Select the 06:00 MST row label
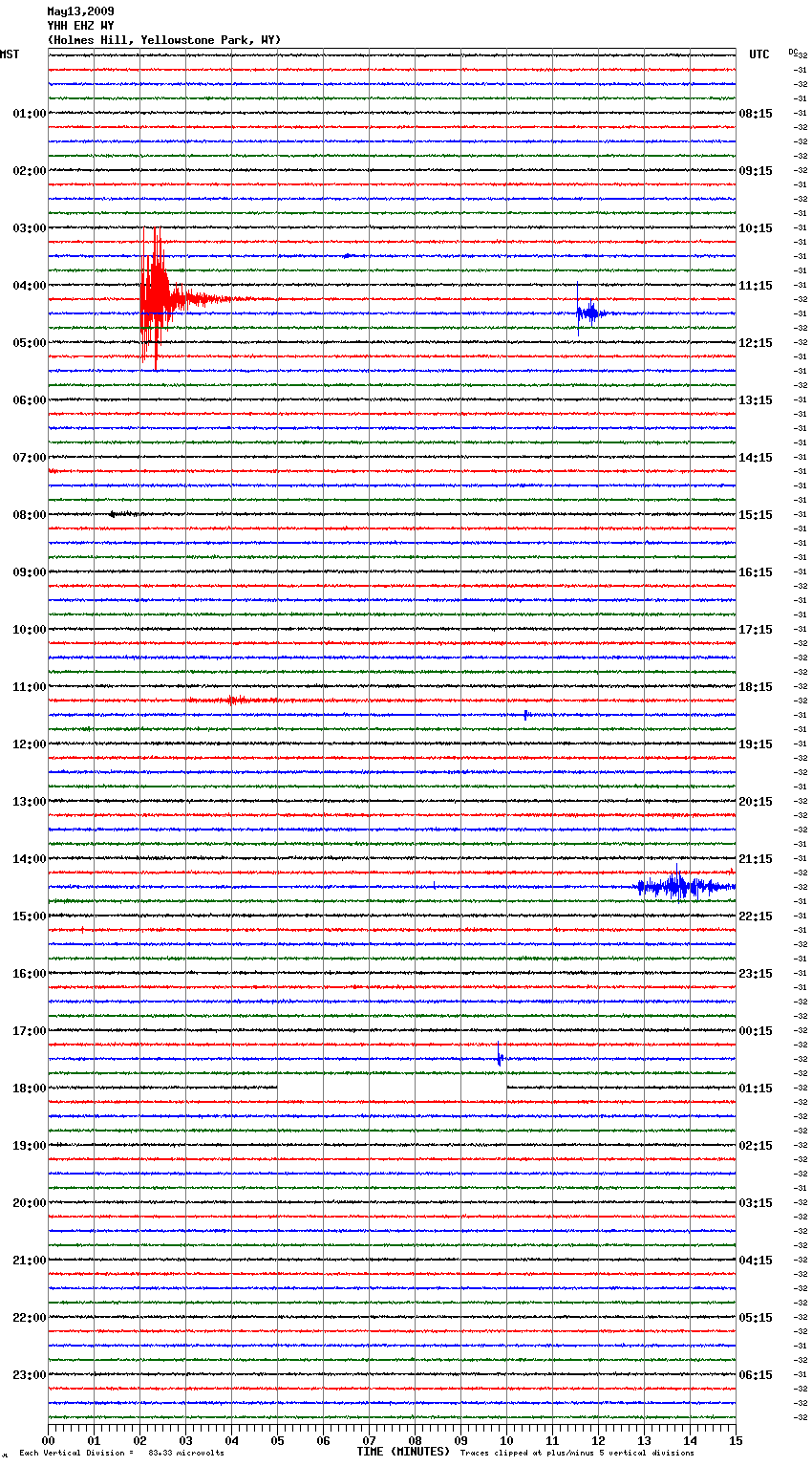The width and height of the screenshot is (812, 1466). [30, 400]
